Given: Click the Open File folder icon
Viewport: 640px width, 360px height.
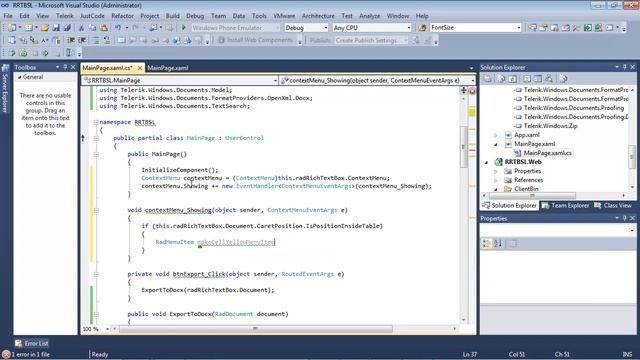Looking at the screenshot, I should pyautogui.click(x=45, y=28).
